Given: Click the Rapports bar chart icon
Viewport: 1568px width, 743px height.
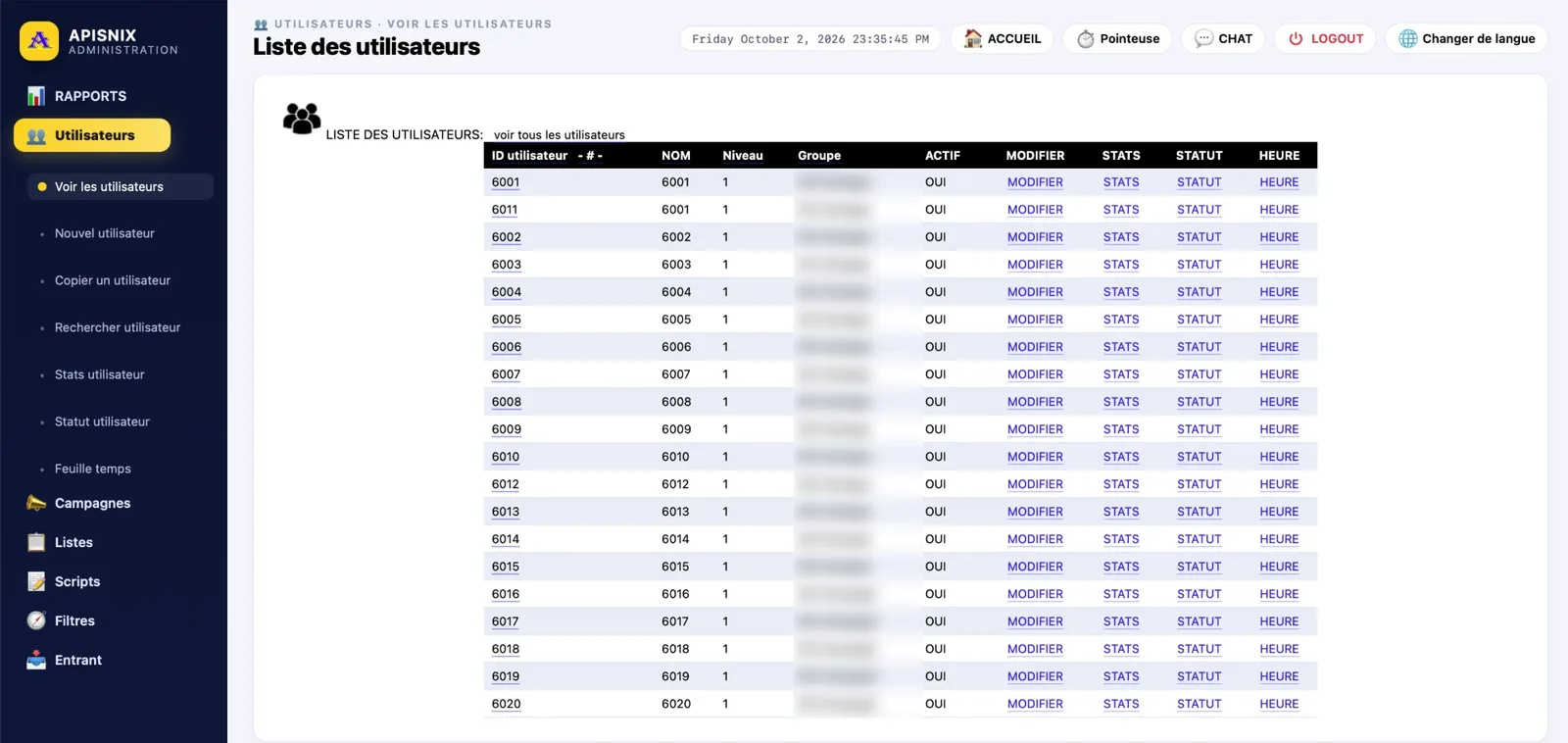Looking at the screenshot, I should coord(36,96).
